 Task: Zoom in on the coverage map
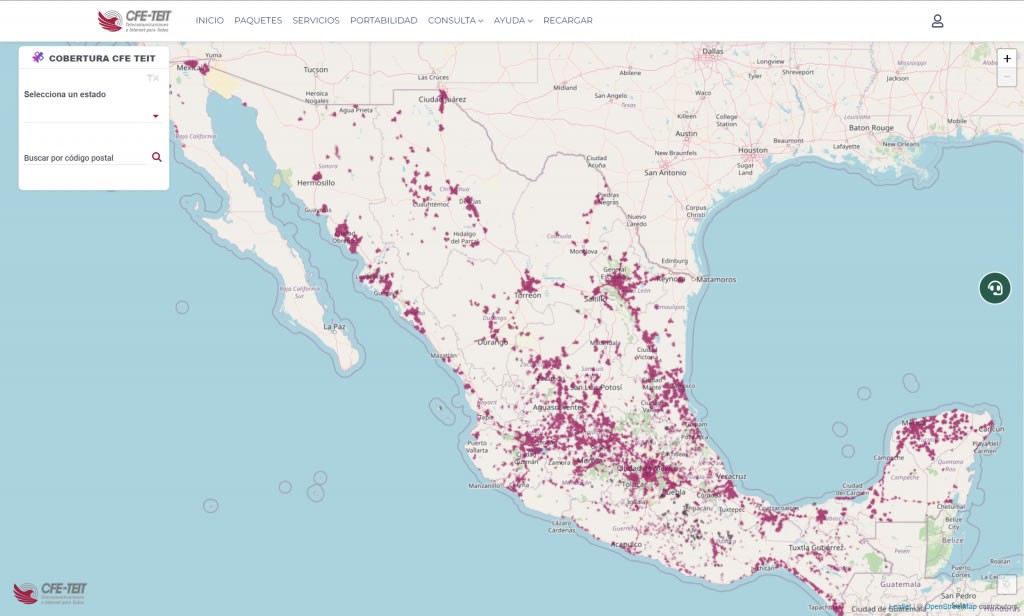pos(1006,58)
